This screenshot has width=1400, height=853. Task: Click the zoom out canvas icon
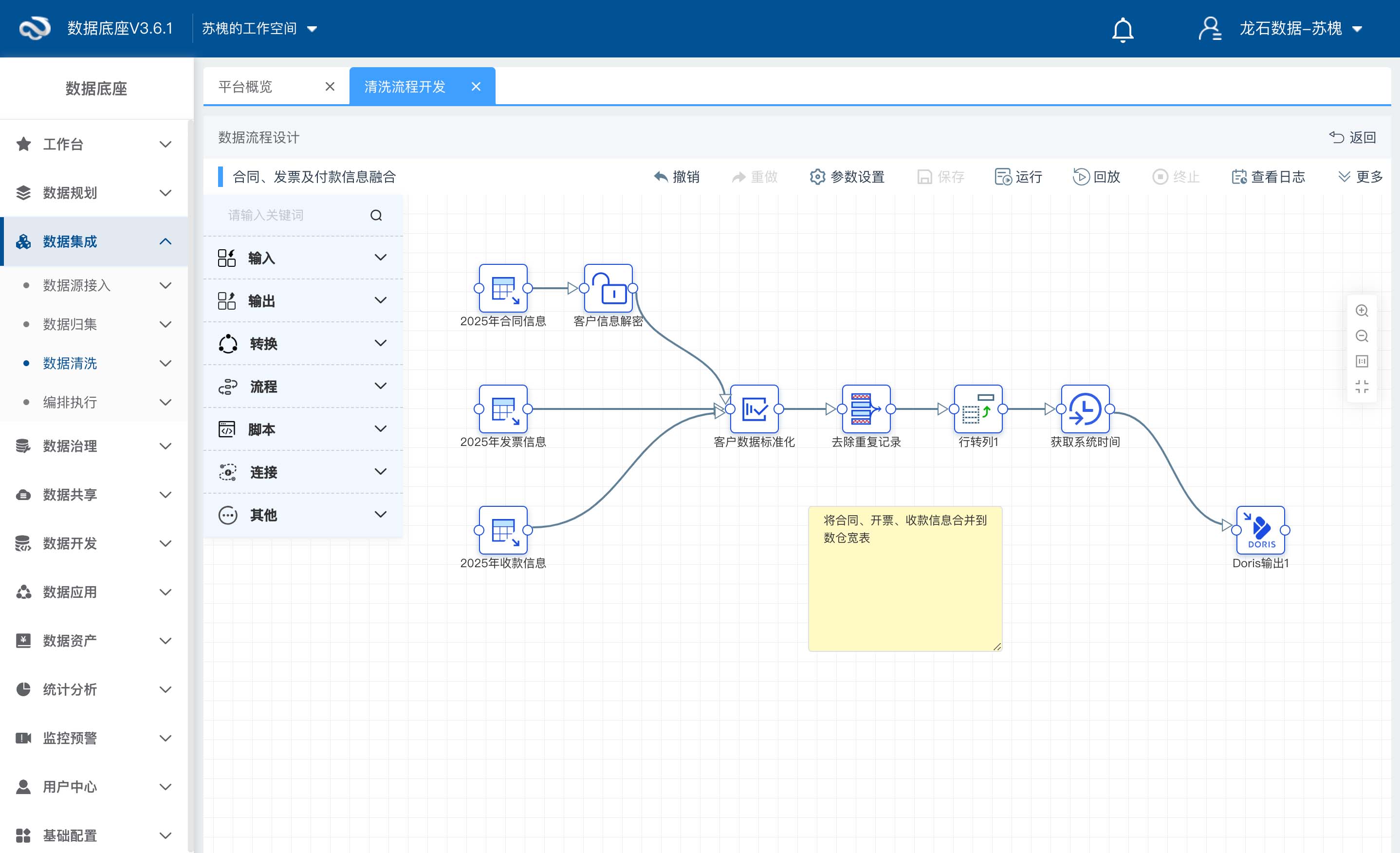pyautogui.click(x=1362, y=336)
